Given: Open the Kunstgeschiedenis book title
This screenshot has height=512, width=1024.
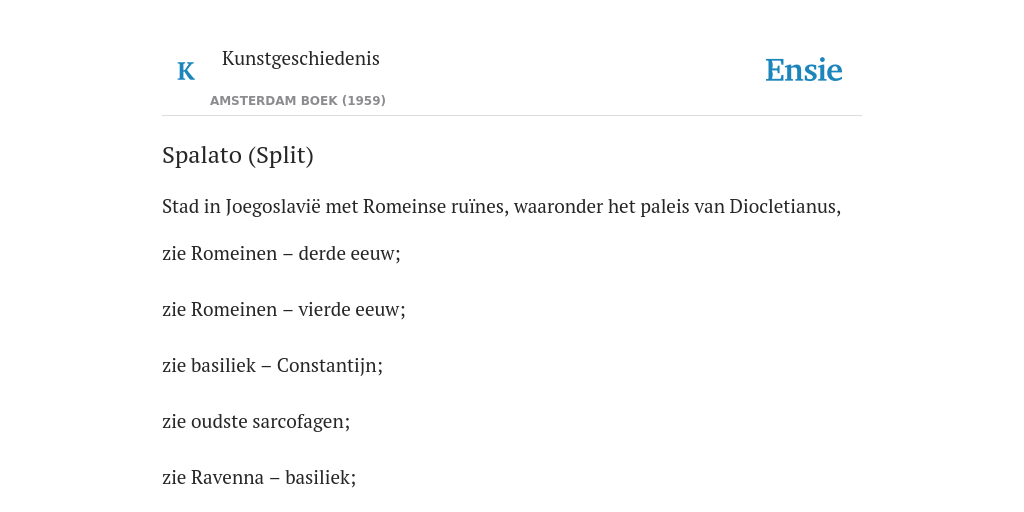Looking at the screenshot, I should [300, 59].
